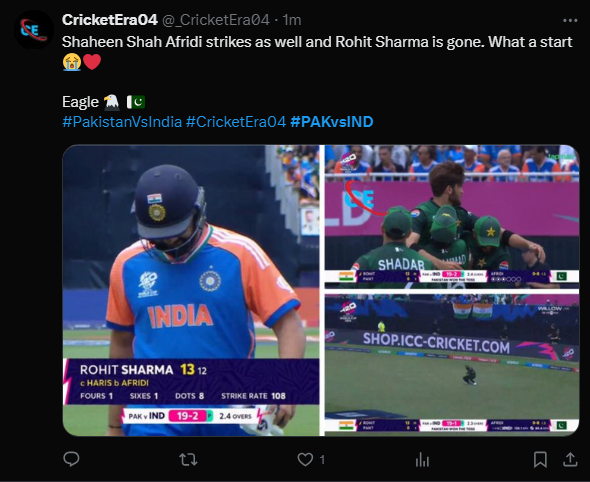Bookmark this tweet
The width and height of the screenshot is (590, 482).
coord(540,459)
